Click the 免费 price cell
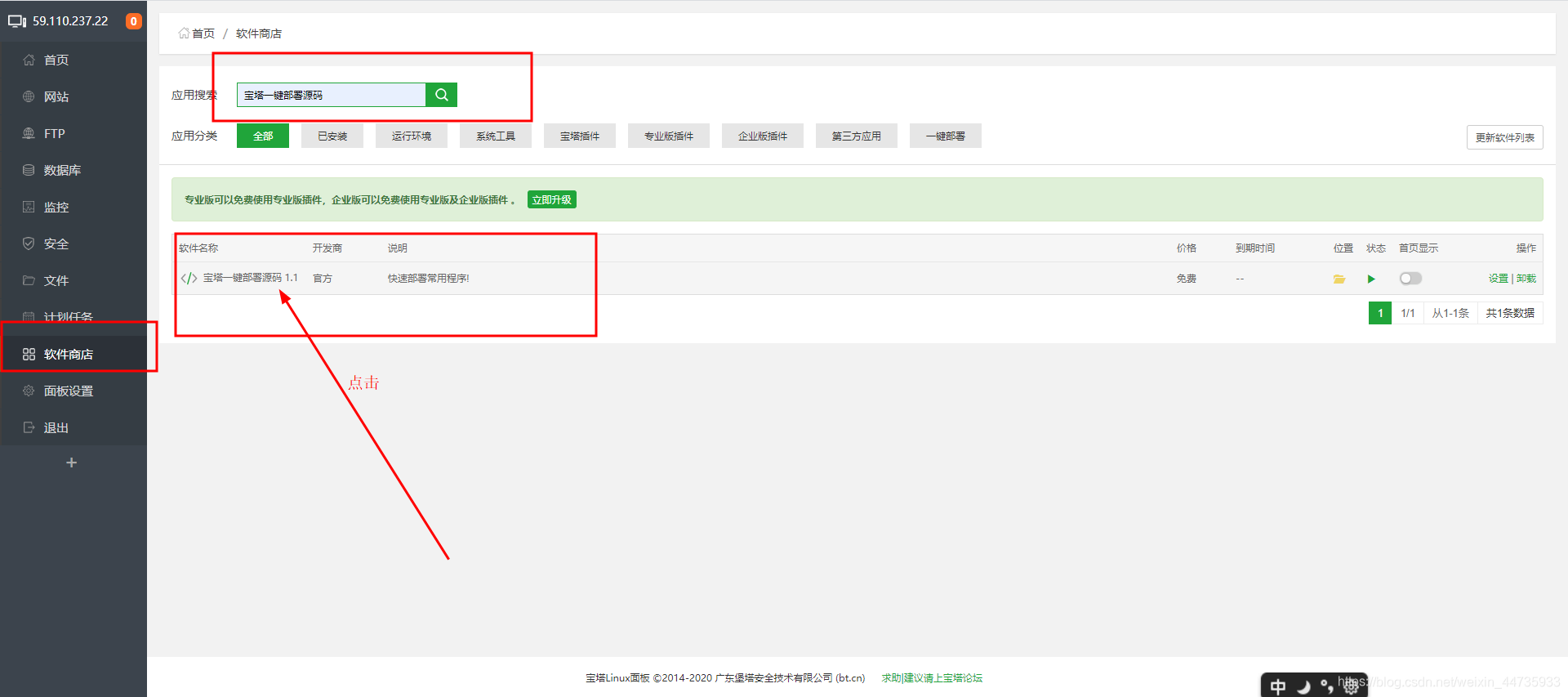This screenshot has width=1568, height=697. (1187, 279)
